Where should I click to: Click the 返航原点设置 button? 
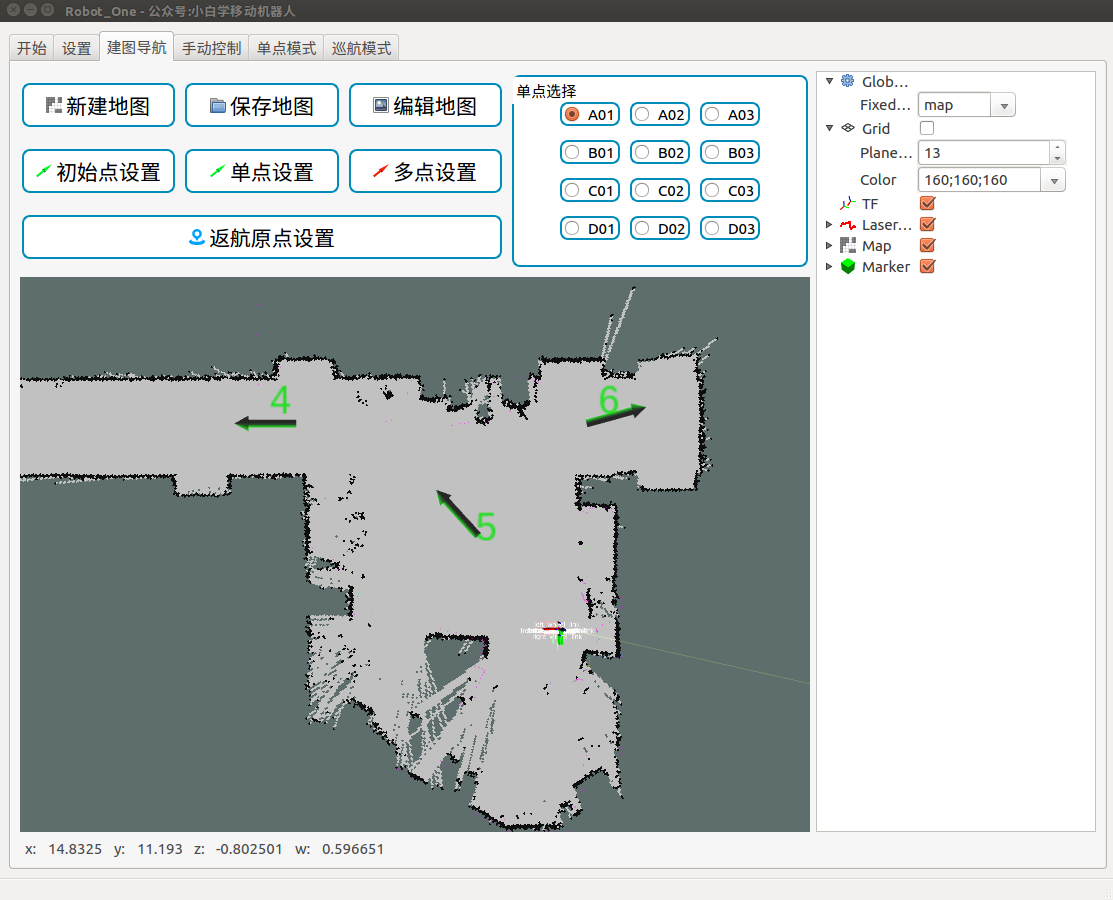pos(262,237)
